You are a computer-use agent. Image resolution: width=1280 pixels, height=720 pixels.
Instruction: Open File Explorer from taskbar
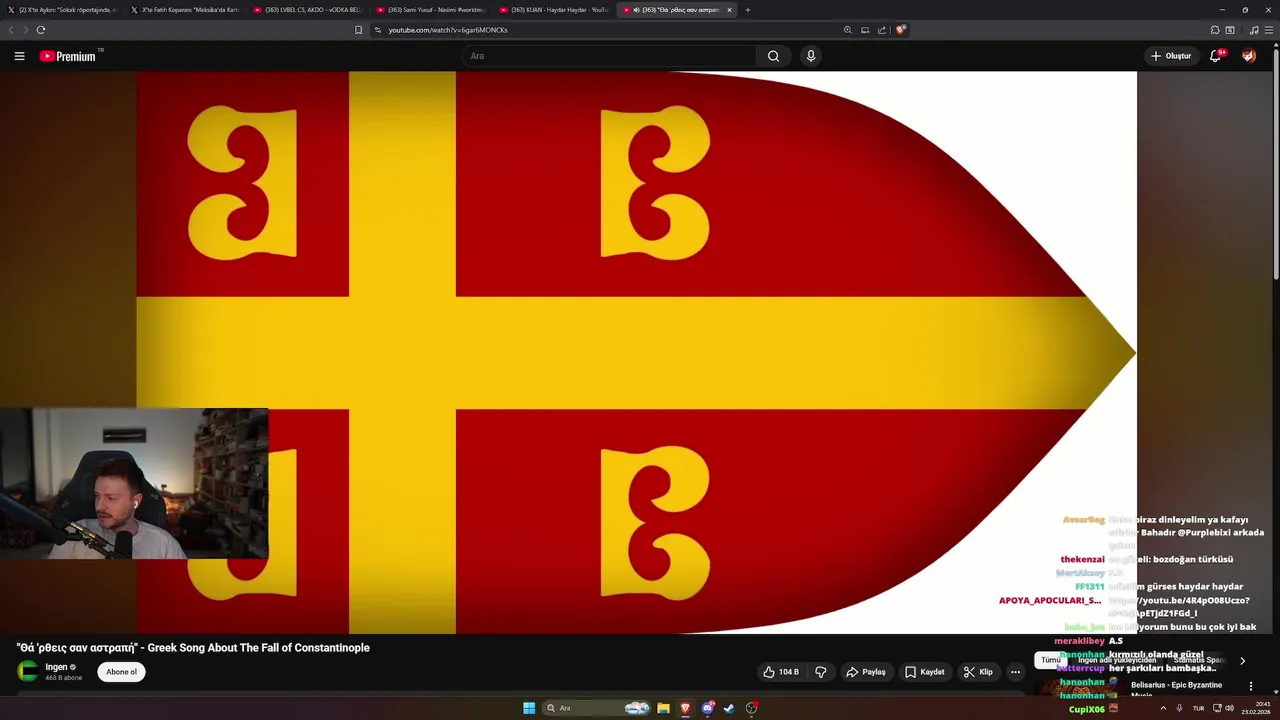(x=663, y=708)
